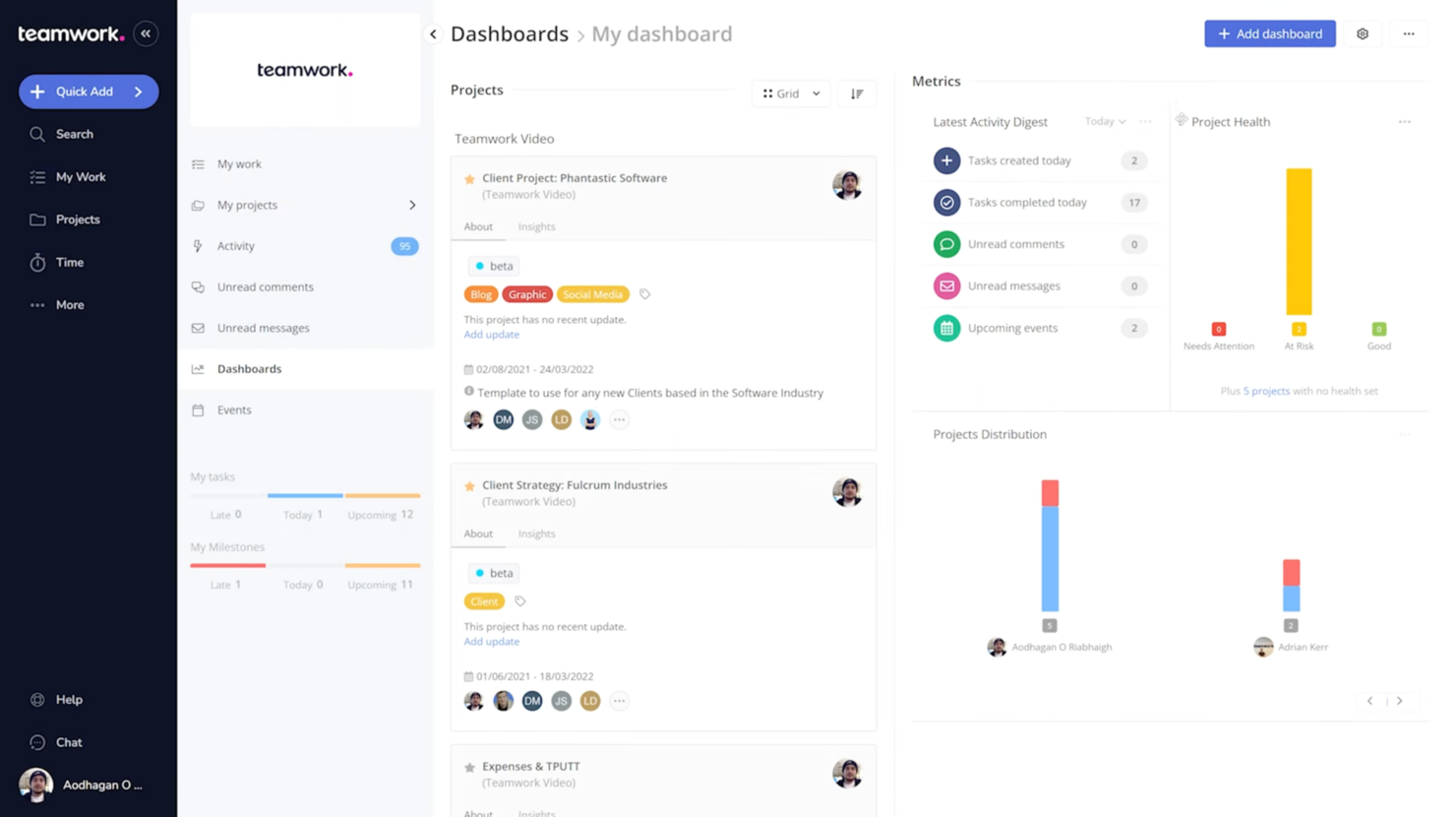Image resolution: width=1456 pixels, height=817 pixels.
Task: Click the blue Today tasks progress bar
Action: (305, 495)
